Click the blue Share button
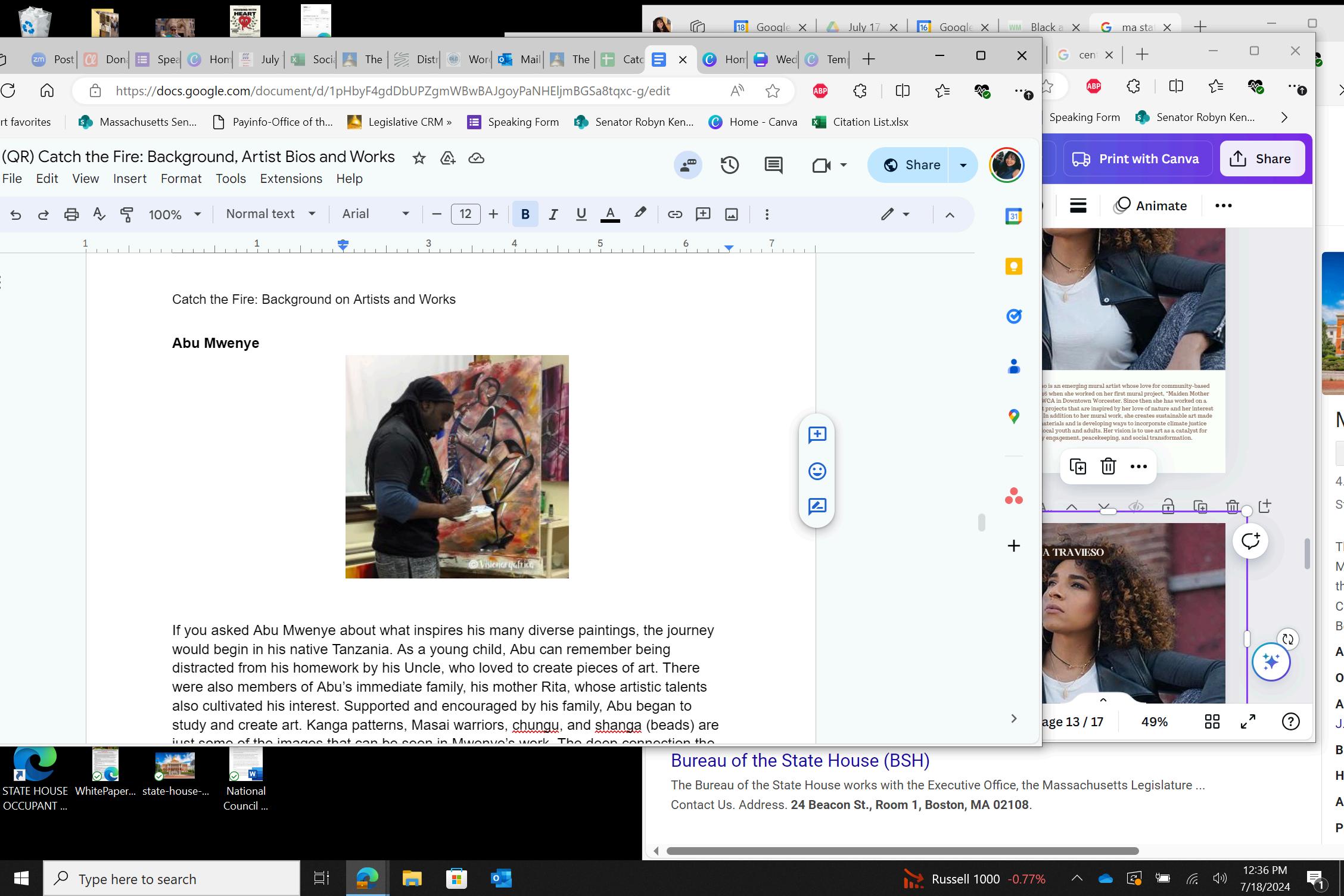This screenshot has width=1344, height=896. coord(910,165)
